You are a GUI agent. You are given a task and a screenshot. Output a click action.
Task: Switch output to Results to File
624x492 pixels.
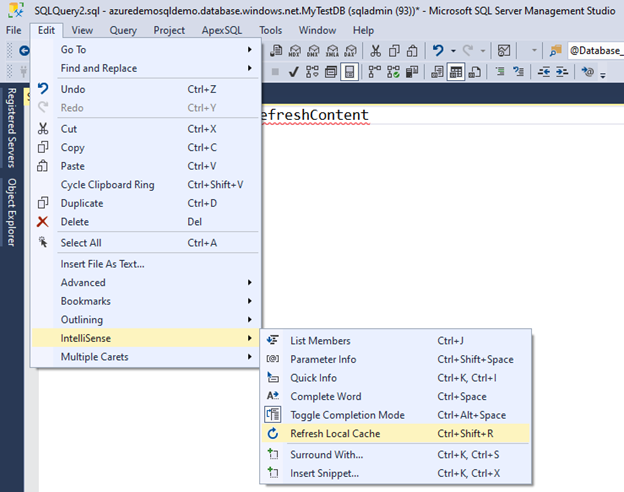tap(474, 72)
